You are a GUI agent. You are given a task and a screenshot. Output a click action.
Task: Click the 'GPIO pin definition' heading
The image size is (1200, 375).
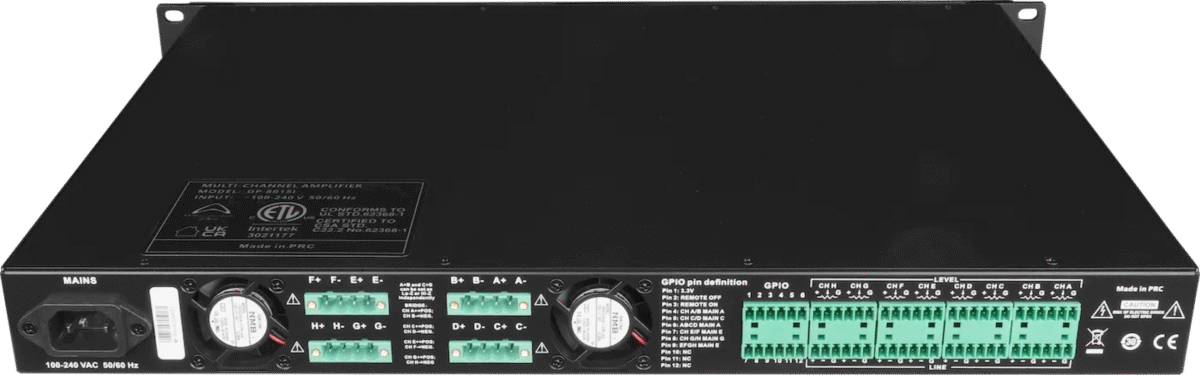coord(703,283)
